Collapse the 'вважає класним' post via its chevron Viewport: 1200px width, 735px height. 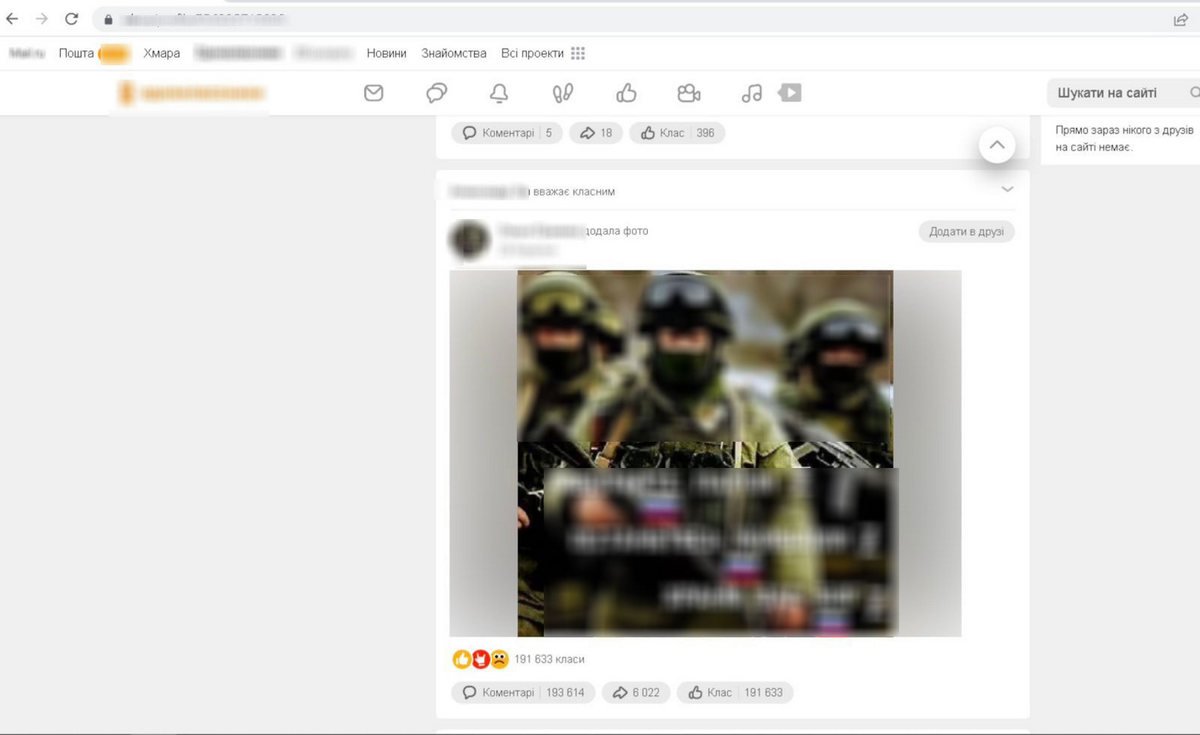tap(1007, 189)
